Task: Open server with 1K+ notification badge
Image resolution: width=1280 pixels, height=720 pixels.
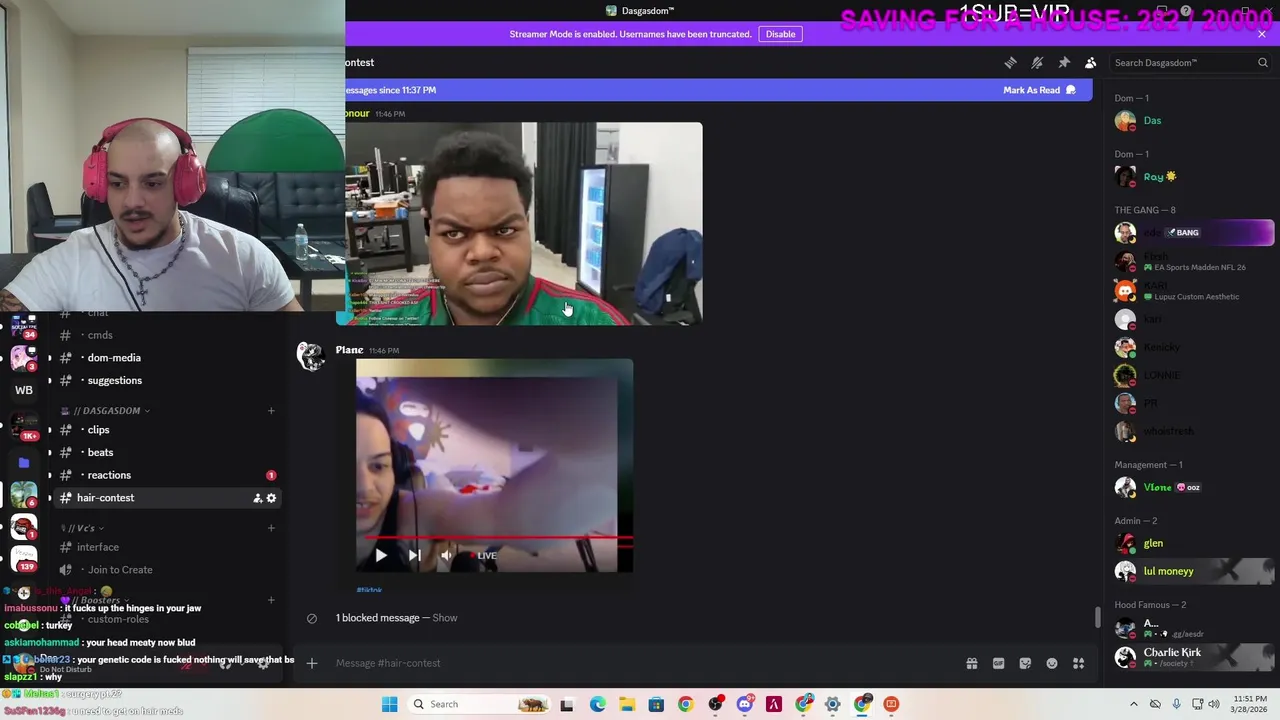Action: coord(24,426)
